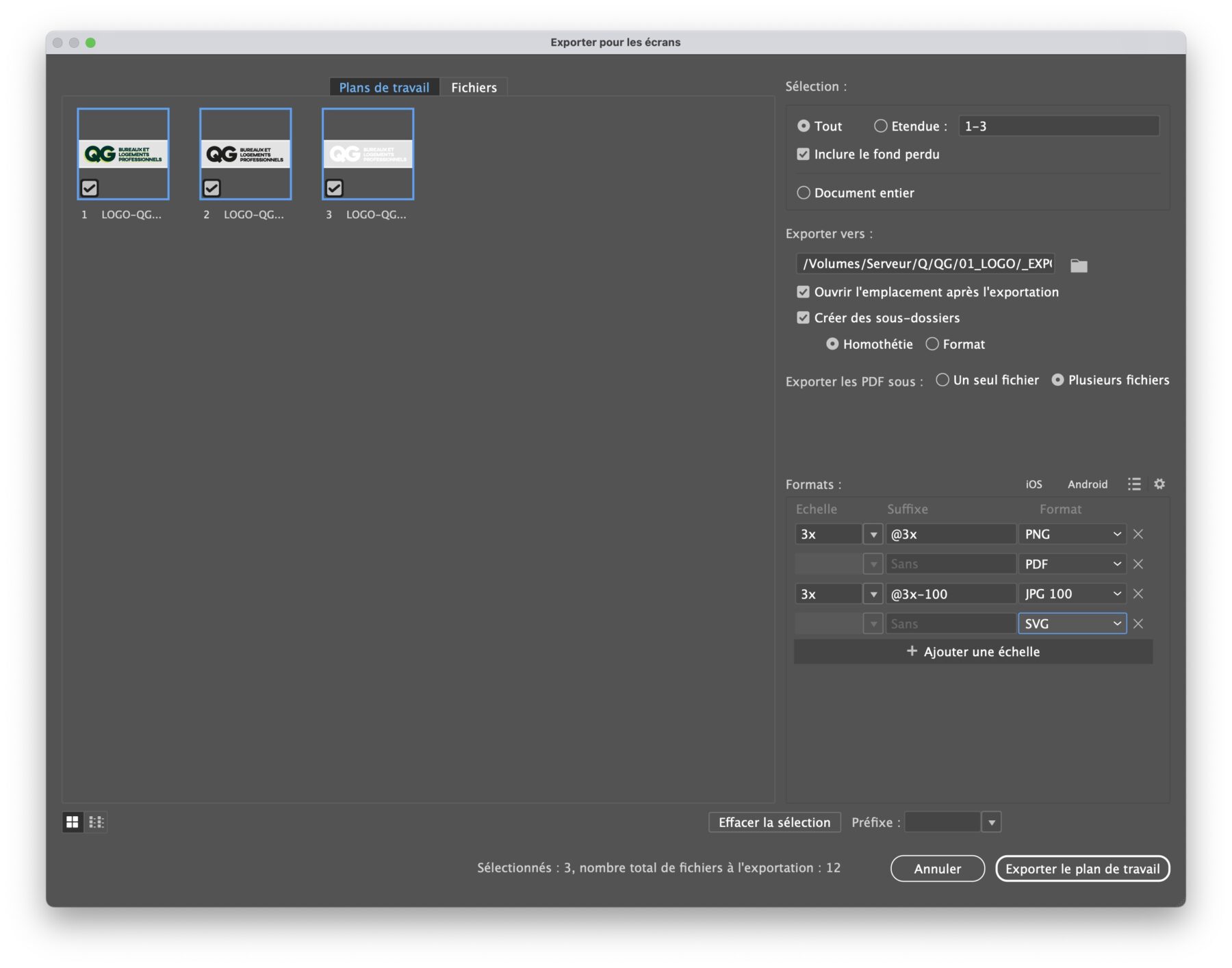
Task: Click the Etendue range input field
Action: coord(1057,126)
